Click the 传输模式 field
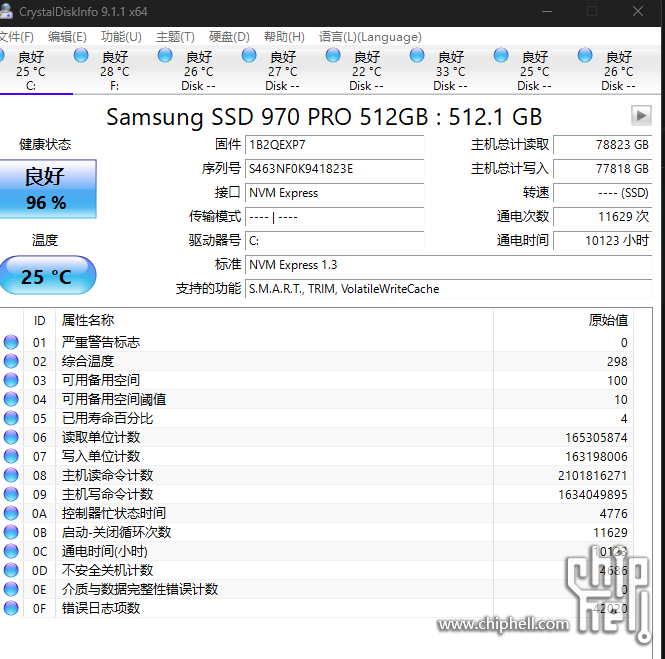 coord(335,217)
